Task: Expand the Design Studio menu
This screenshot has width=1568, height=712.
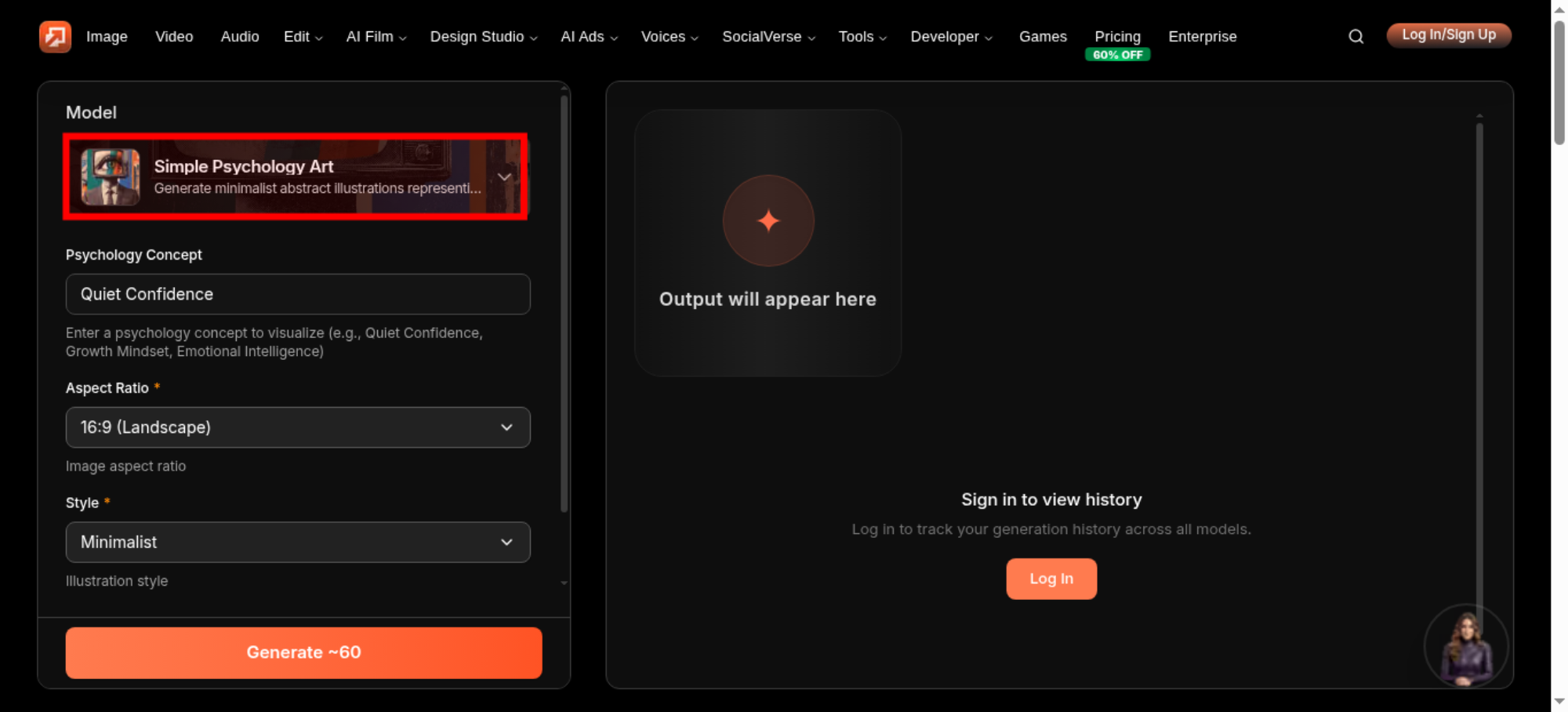Action: click(x=484, y=37)
